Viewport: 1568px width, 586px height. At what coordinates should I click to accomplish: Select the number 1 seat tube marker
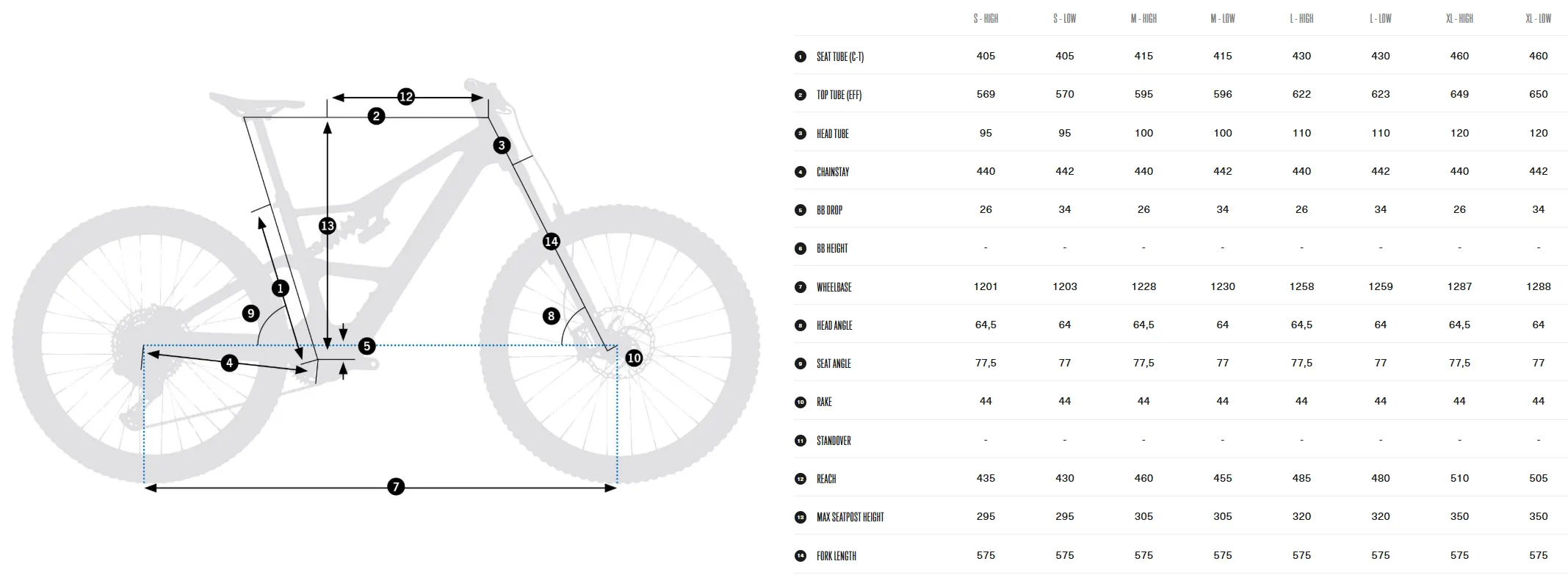pyautogui.click(x=280, y=289)
